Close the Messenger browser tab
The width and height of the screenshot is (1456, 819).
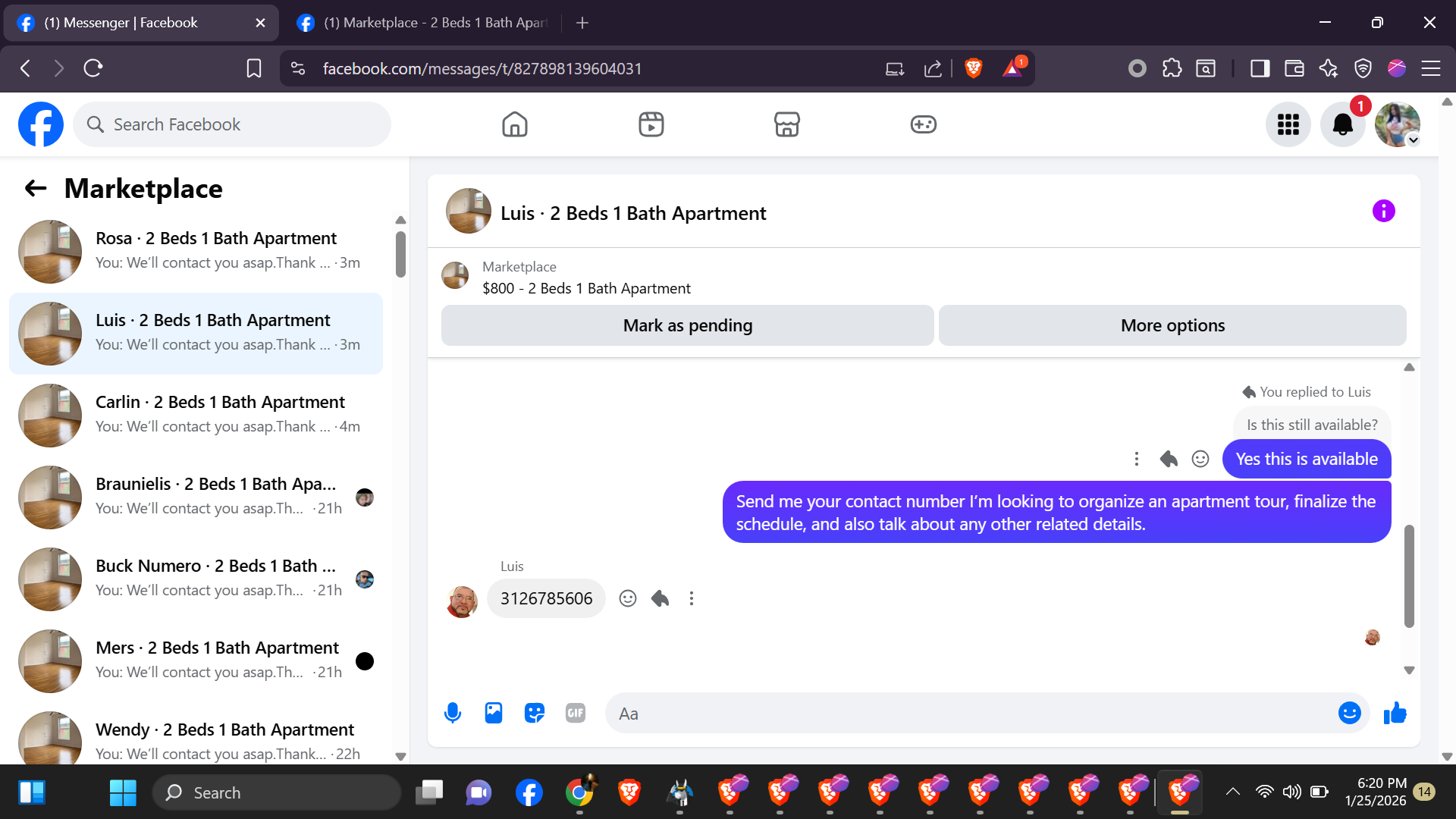pyautogui.click(x=261, y=23)
